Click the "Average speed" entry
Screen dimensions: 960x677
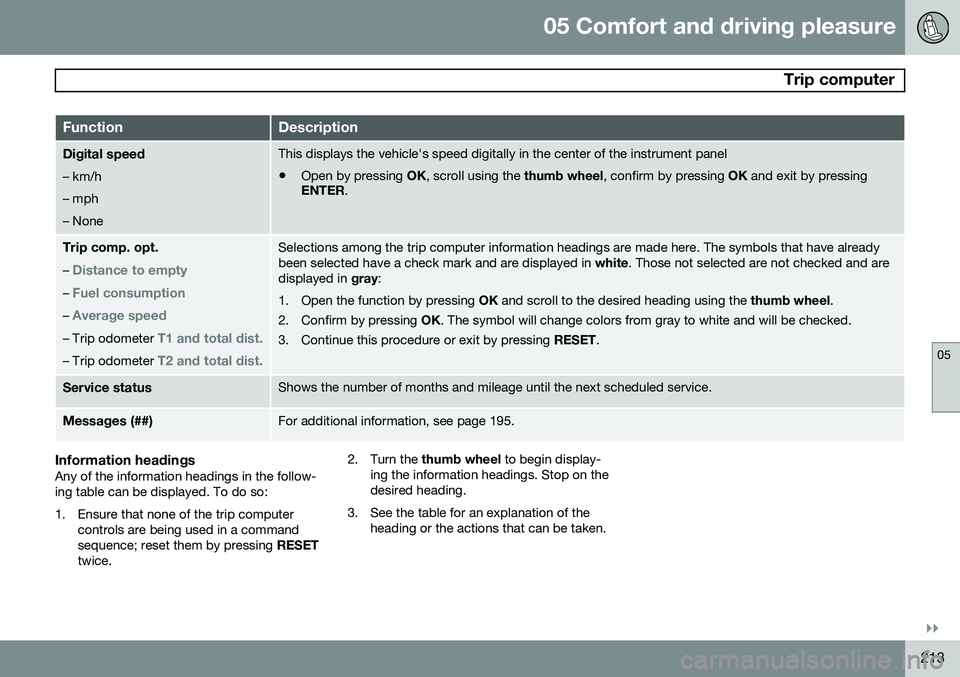click(x=119, y=316)
